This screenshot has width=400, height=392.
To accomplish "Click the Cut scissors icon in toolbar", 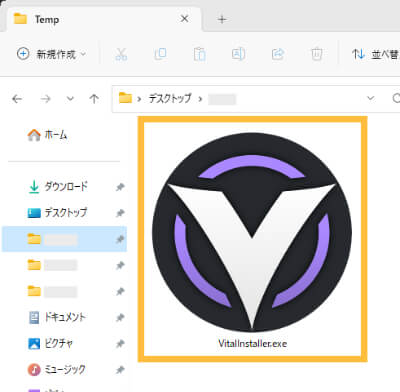I will 121,54.
